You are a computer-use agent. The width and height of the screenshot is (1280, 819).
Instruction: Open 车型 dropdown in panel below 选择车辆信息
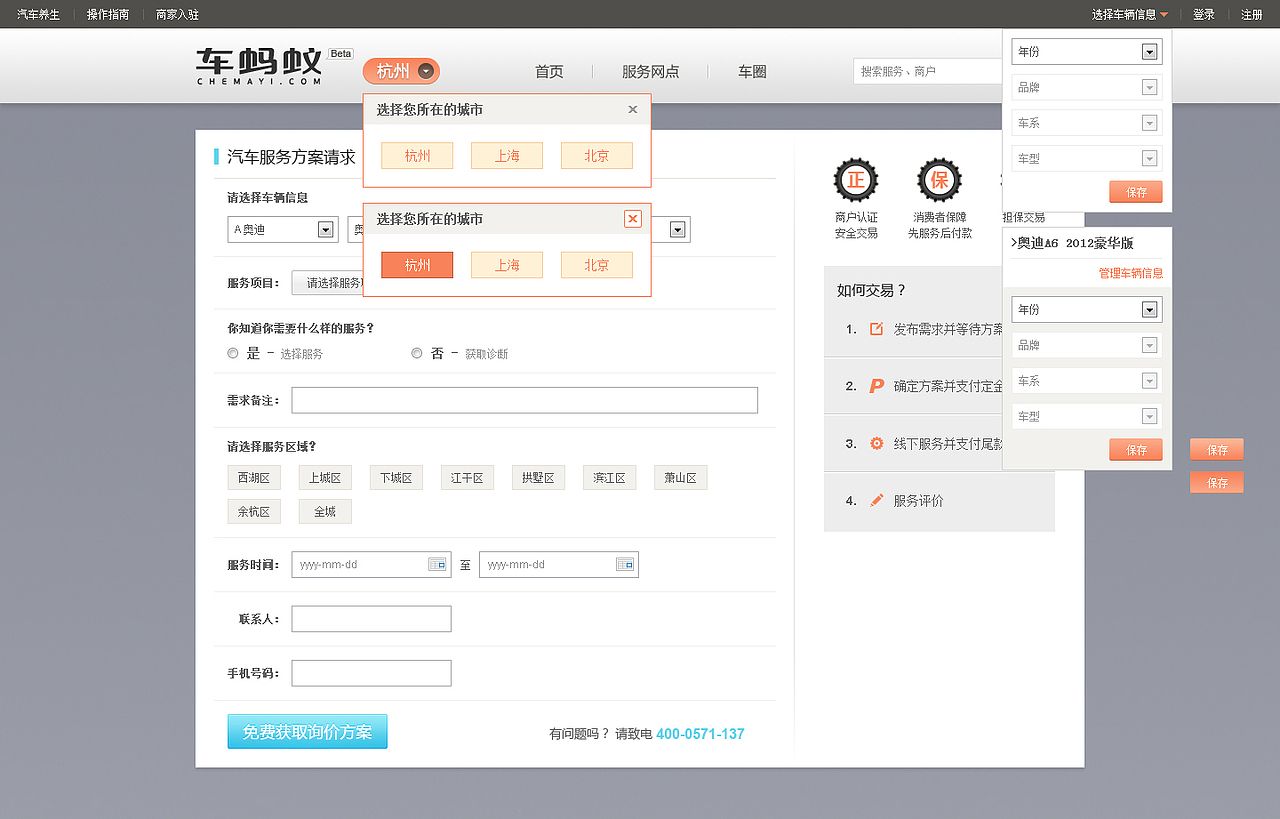point(1087,158)
